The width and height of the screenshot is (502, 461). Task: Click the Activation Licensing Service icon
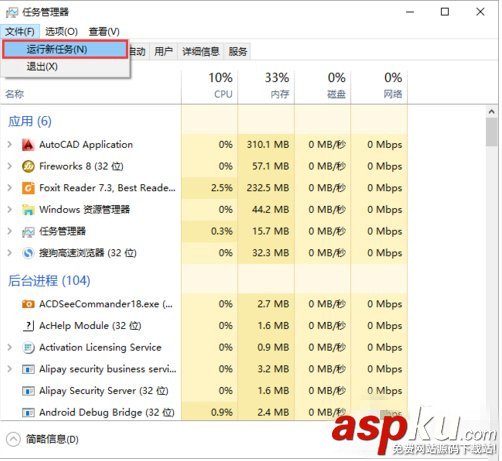(x=28, y=348)
